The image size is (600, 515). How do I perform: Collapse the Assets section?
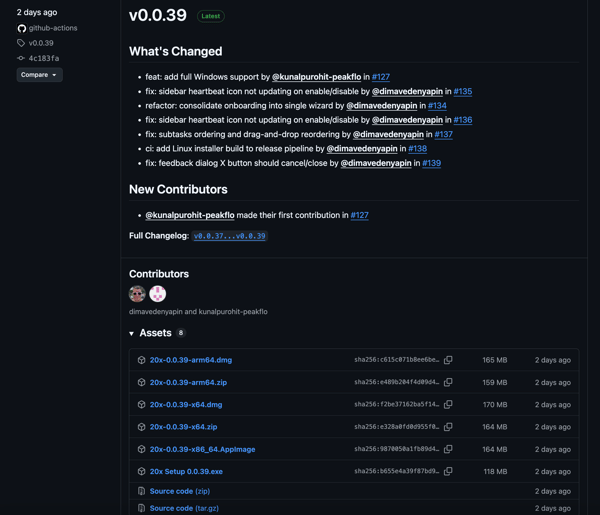pyautogui.click(x=131, y=333)
